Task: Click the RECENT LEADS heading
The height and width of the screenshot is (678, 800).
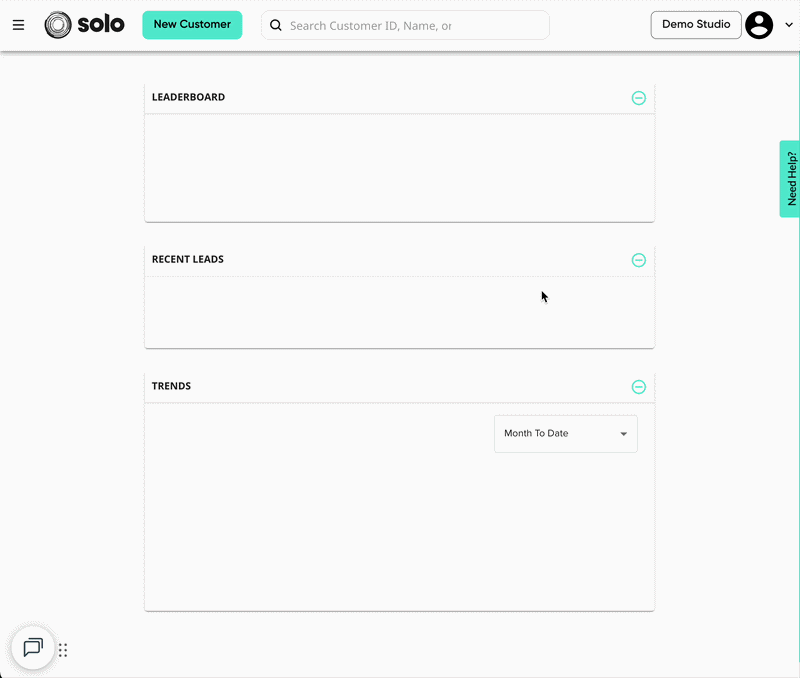Action: tap(188, 259)
